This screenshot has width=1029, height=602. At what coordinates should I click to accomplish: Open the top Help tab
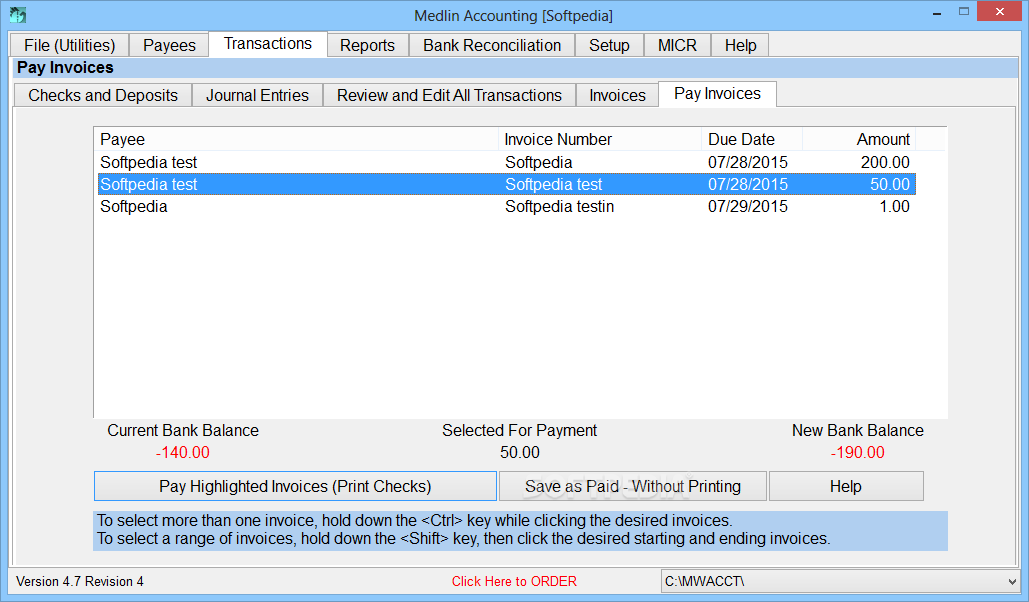[740, 45]
